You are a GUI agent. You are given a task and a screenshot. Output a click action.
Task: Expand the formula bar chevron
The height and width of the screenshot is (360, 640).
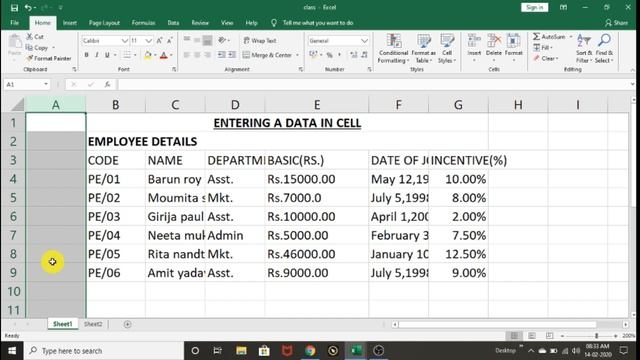[632, 84]
